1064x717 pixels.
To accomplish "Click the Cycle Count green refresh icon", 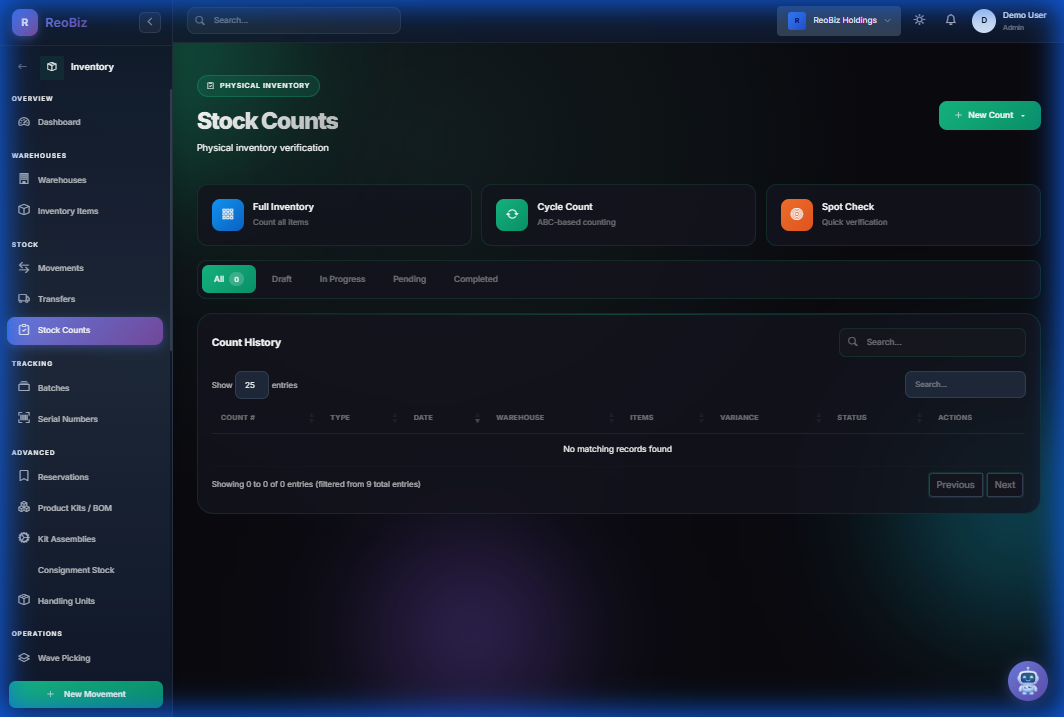I will point(512,214).
